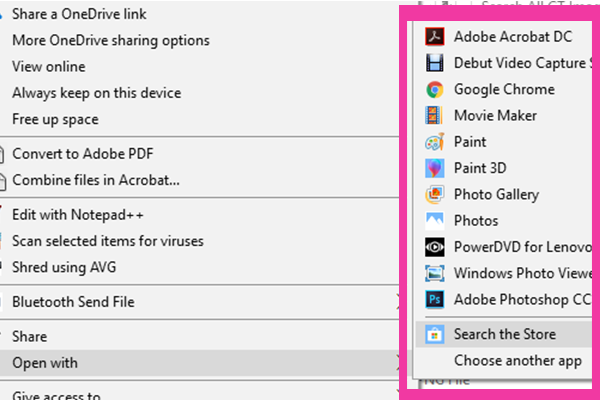Select Search the Store entry
This screenshot has width=600, height=400.
coord(504,335)
